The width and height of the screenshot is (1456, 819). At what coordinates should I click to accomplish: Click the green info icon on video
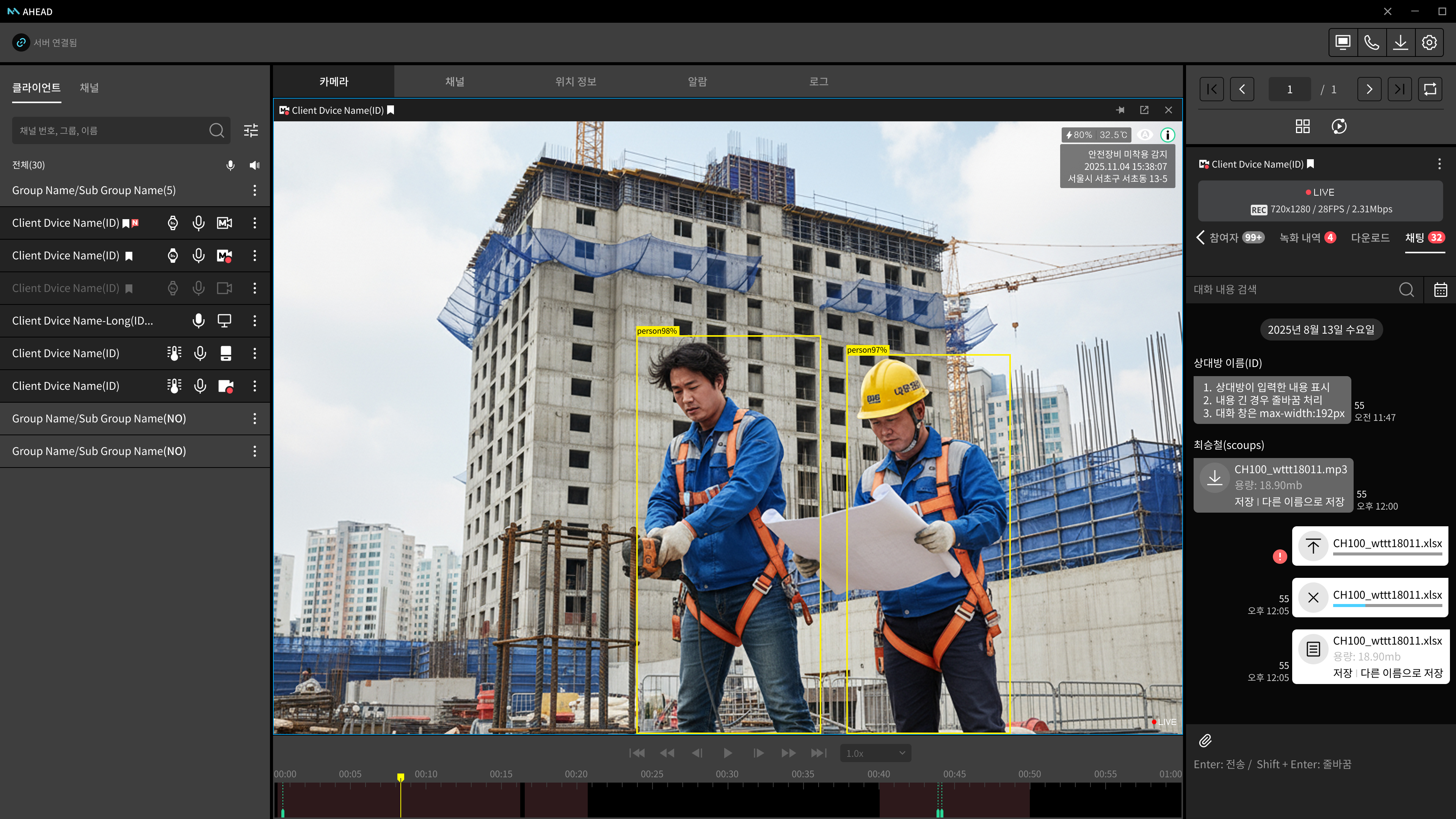1167,135
